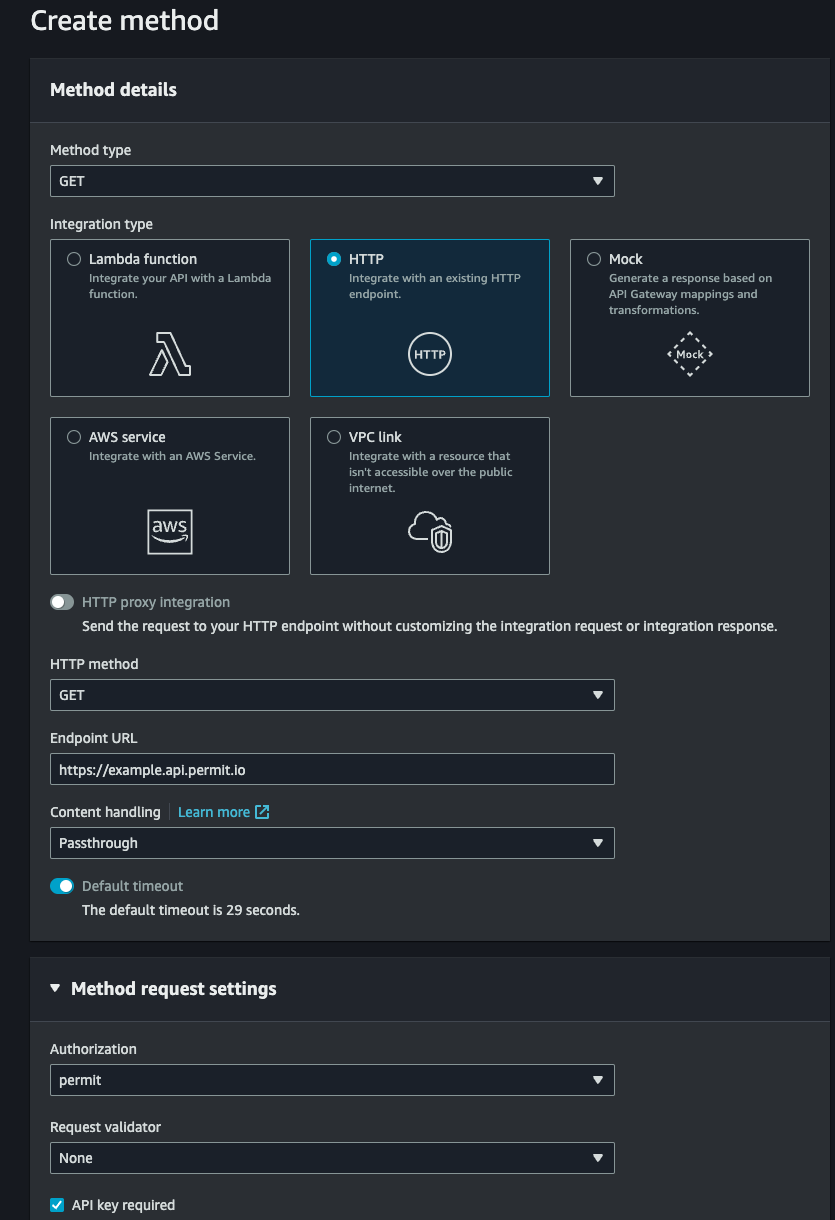Click the external link icon beside Learn more
835x1220 pixels.
pos(260,812)
